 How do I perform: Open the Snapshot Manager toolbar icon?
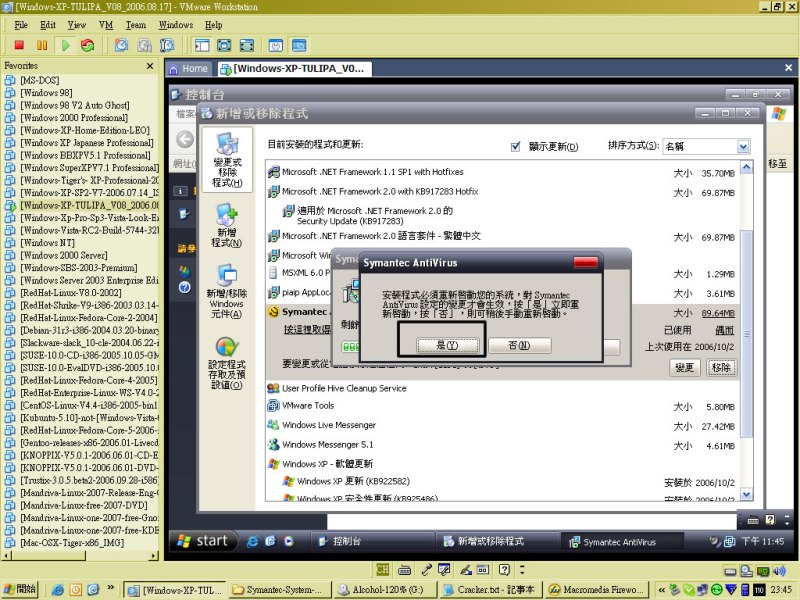pyautogui.click(x=167, y=45)
